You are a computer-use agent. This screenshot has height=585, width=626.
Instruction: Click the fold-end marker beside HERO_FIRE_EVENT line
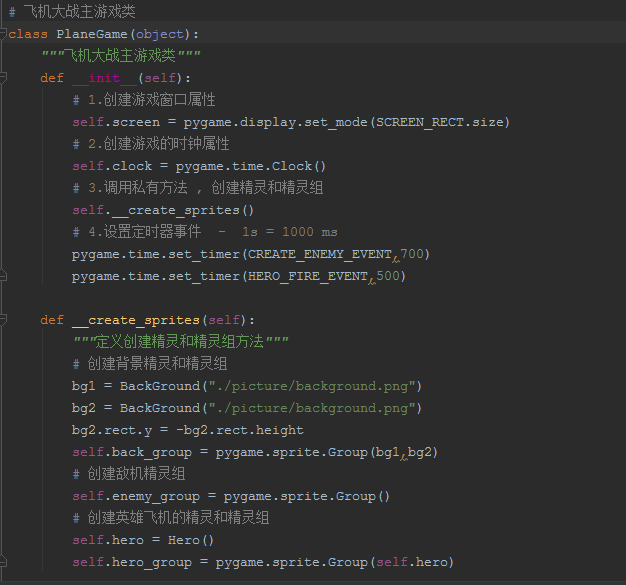(3, 276)
